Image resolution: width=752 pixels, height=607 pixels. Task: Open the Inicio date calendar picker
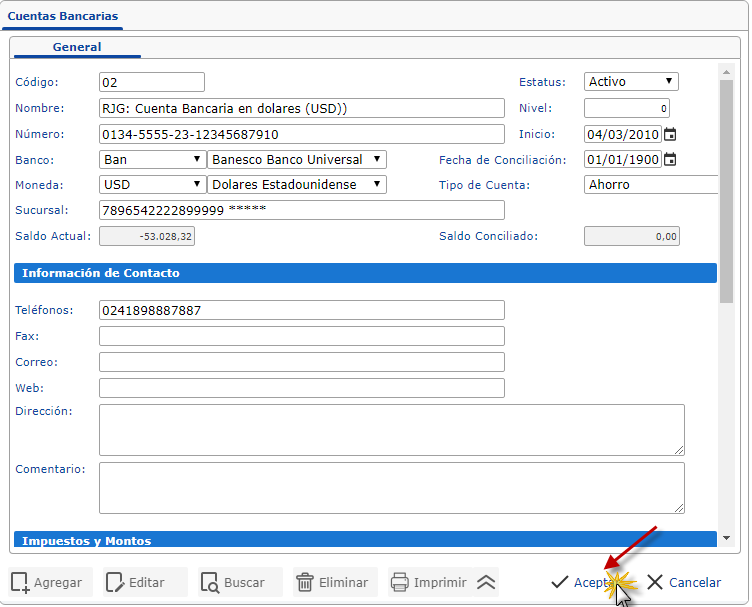671,134
